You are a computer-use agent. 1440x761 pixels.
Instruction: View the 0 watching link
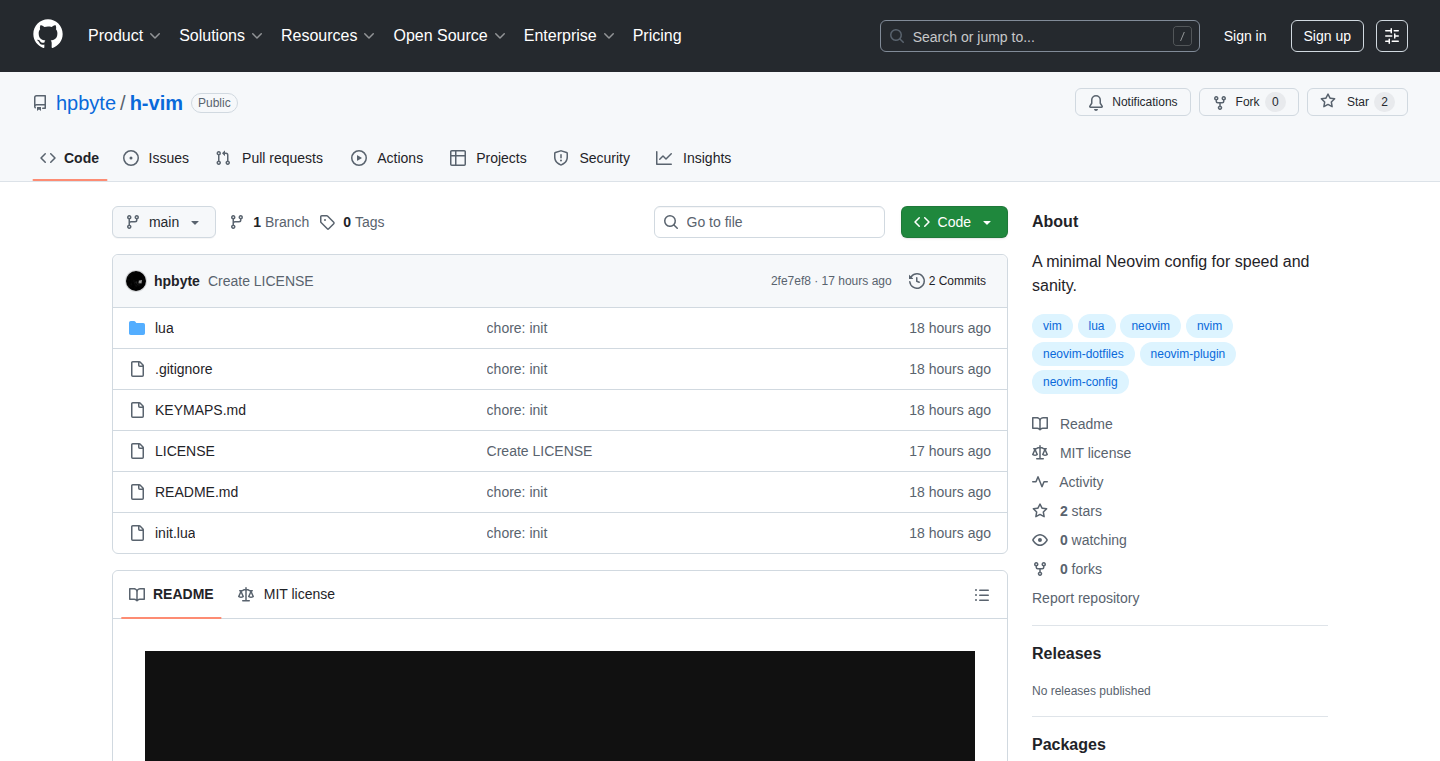tap(1080, 540)
